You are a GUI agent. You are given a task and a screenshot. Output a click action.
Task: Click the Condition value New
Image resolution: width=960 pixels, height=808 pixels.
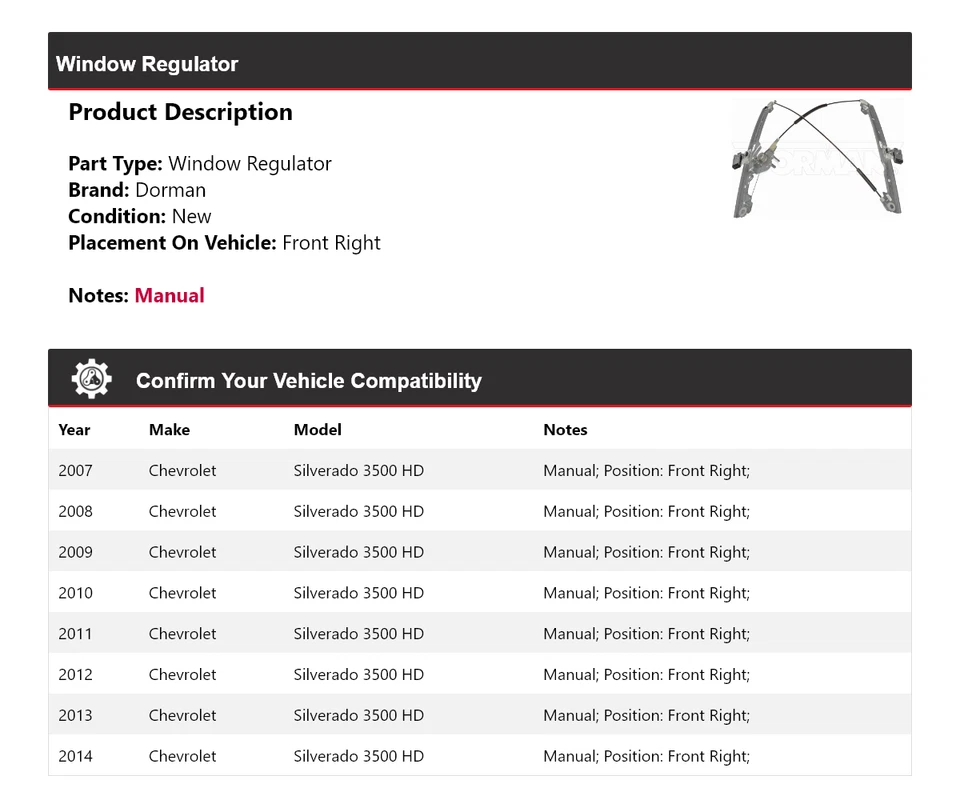pos(191,216)
